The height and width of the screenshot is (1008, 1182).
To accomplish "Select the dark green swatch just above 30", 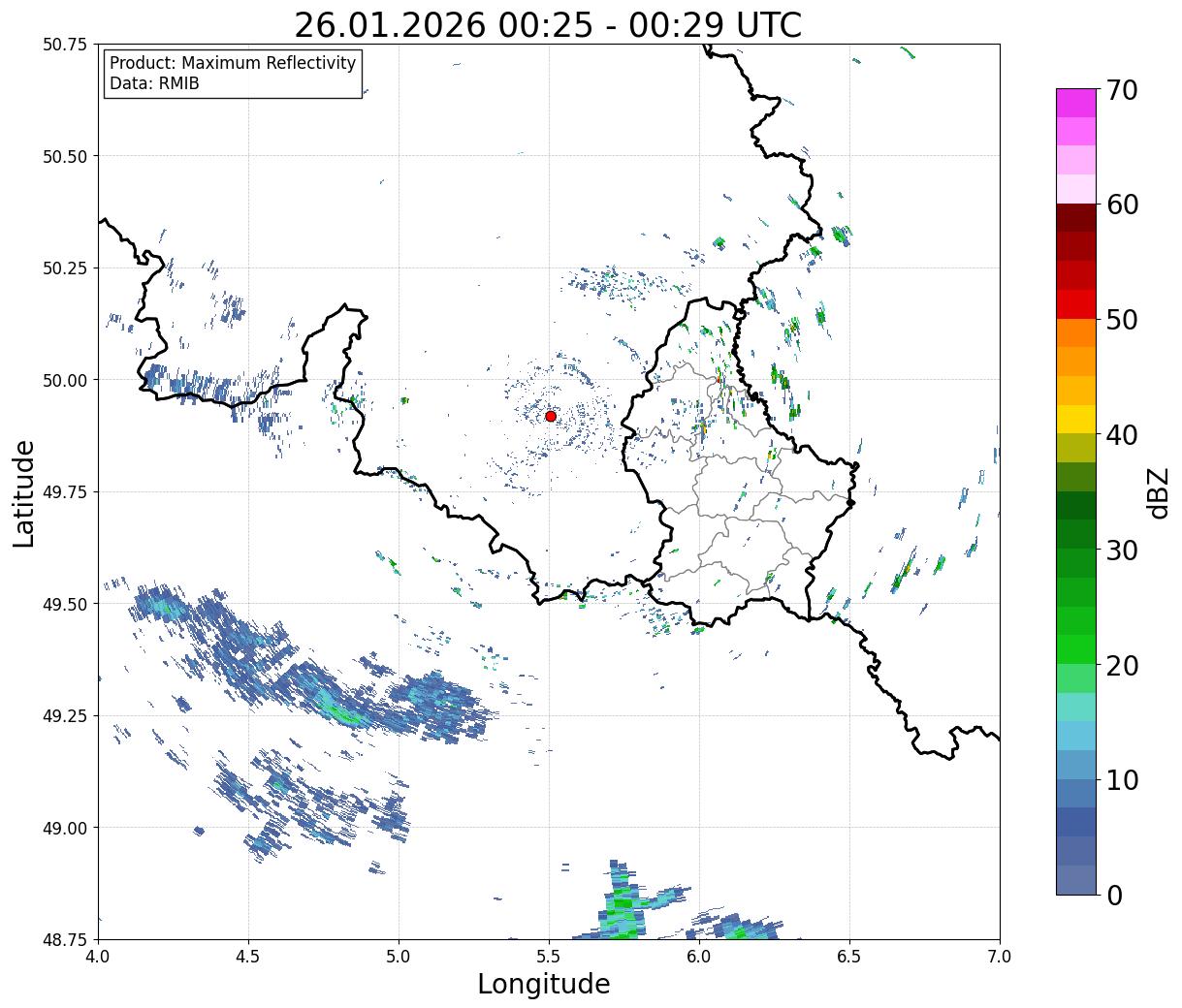I will (x=1075, y=534).
